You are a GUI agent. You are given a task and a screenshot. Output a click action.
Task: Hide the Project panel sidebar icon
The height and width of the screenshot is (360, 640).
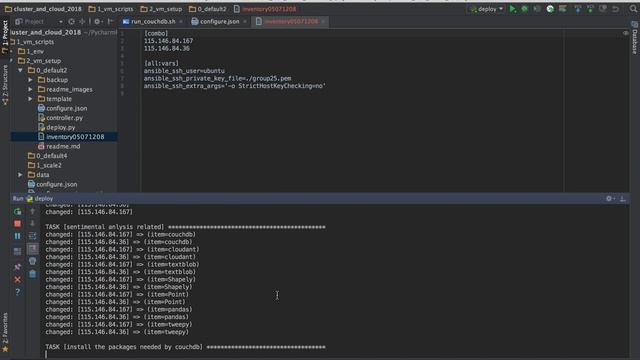110,22
